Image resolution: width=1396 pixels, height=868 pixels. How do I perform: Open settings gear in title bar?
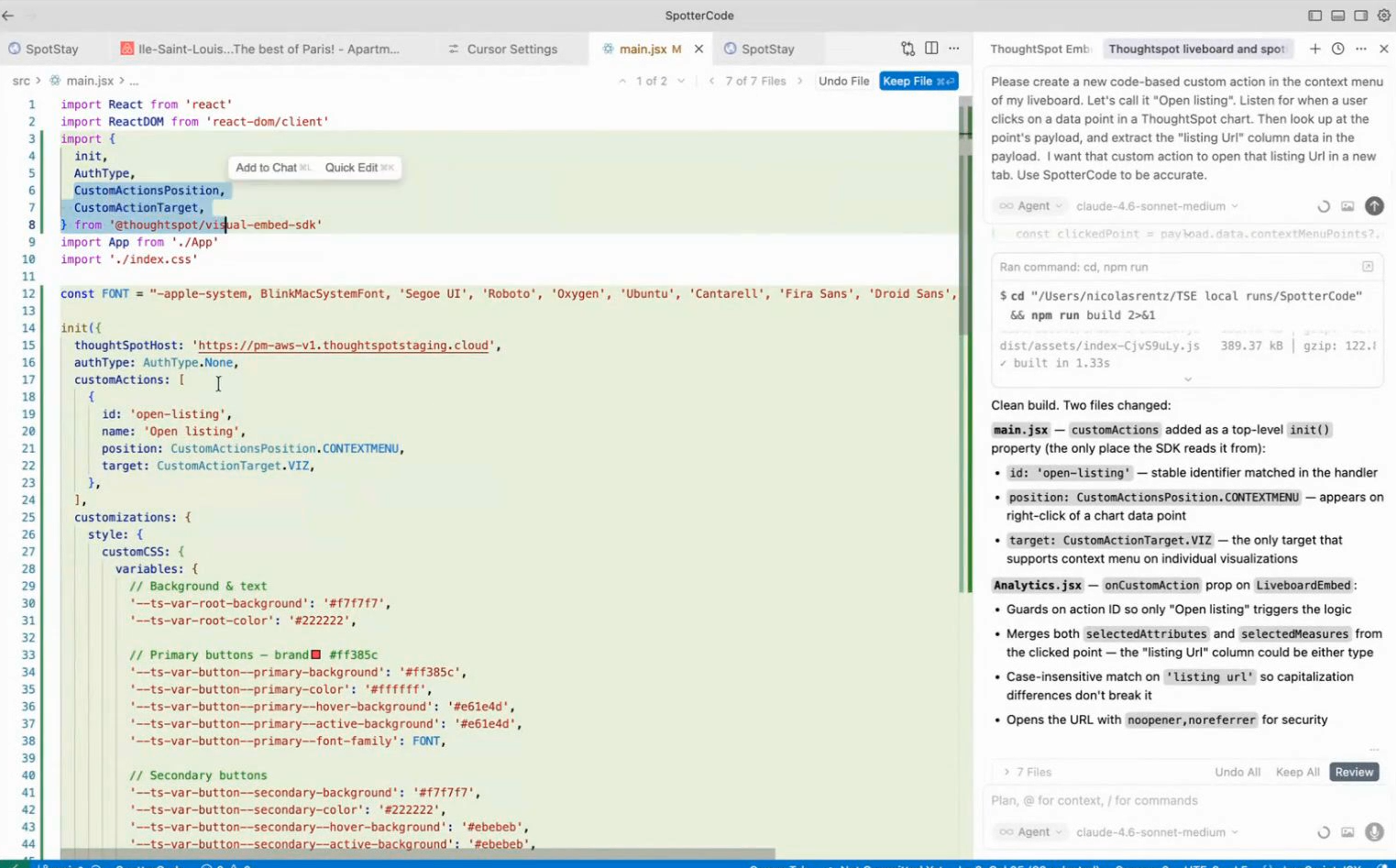pyautogui.click(x=1384, y=16)
